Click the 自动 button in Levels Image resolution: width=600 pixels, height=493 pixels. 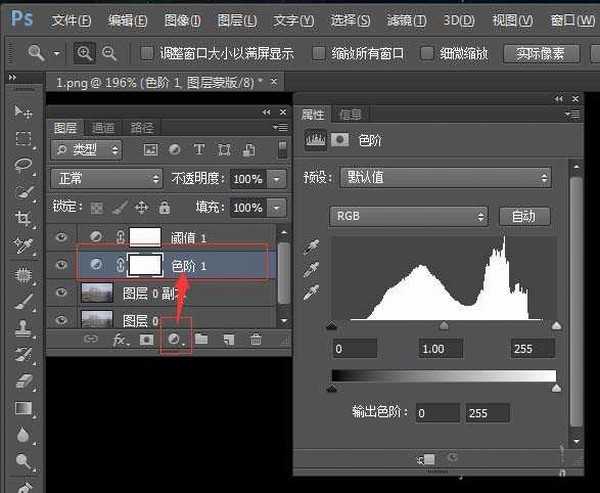[x=523, y=216]
